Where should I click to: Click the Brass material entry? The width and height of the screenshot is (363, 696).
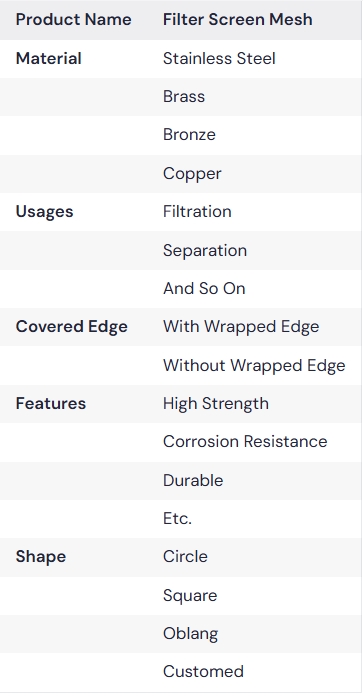tap(184, 97)
